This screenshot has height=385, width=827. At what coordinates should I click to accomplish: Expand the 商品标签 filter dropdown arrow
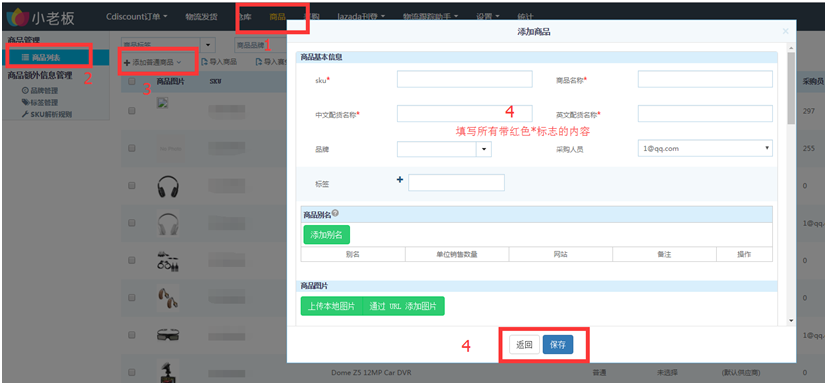[x=209, y=45]
